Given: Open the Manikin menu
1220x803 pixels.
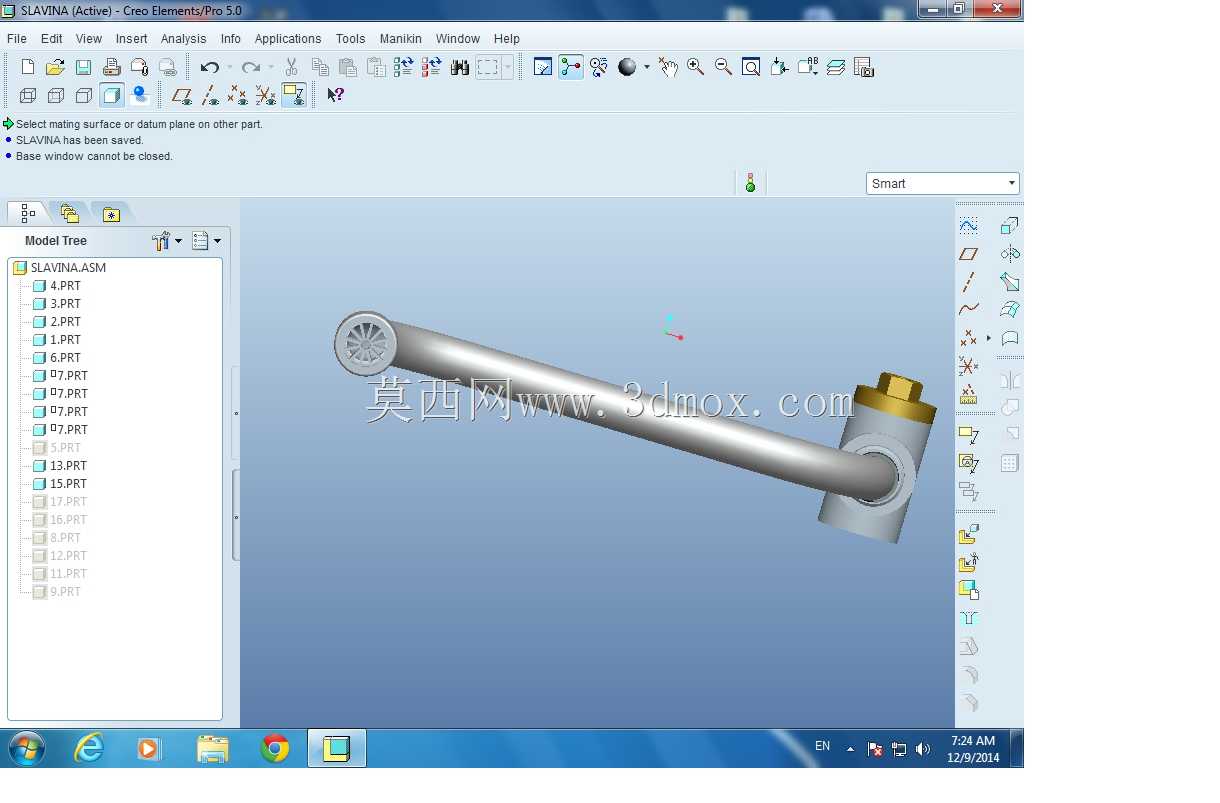Looking at the screenshot, I should coord(401,38).
